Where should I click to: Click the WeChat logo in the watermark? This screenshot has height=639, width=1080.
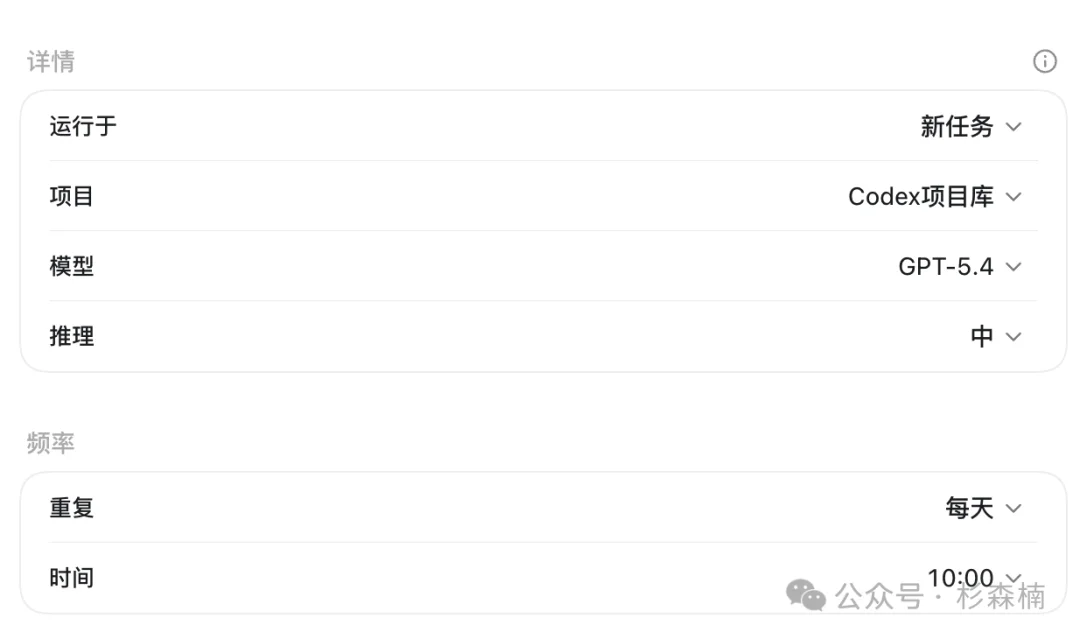[805, 595]
